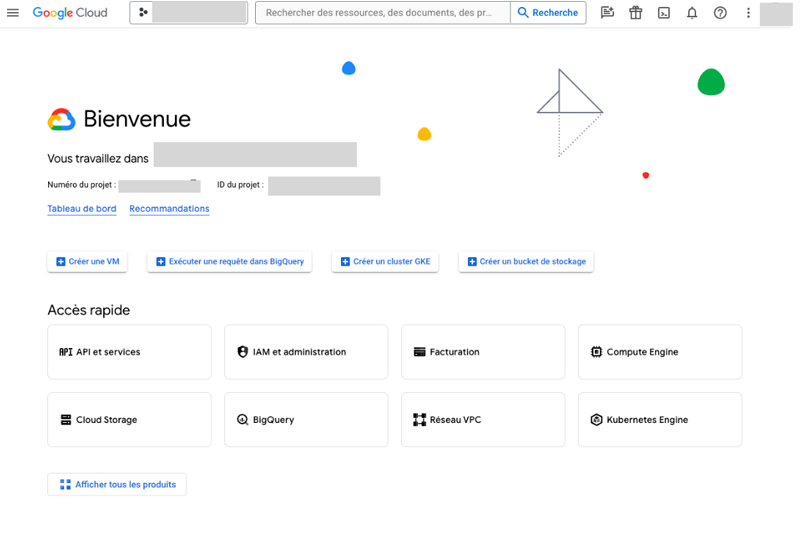
Task: Click the 'Numéro du projet :' label
Action: click(x=82, y=185)
